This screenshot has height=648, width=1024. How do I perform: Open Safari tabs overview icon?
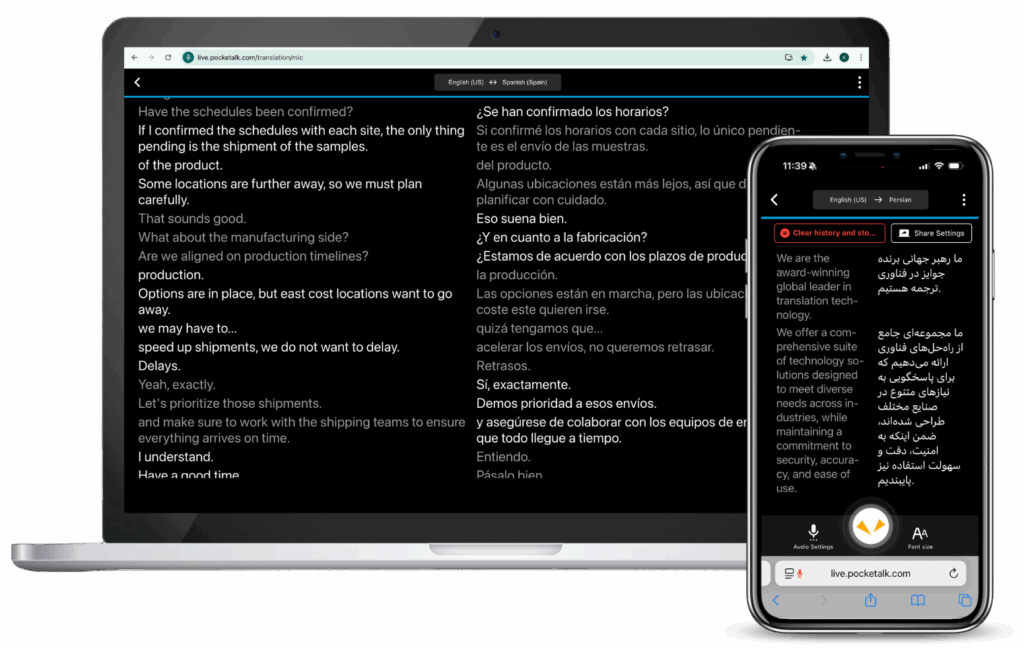965,600
